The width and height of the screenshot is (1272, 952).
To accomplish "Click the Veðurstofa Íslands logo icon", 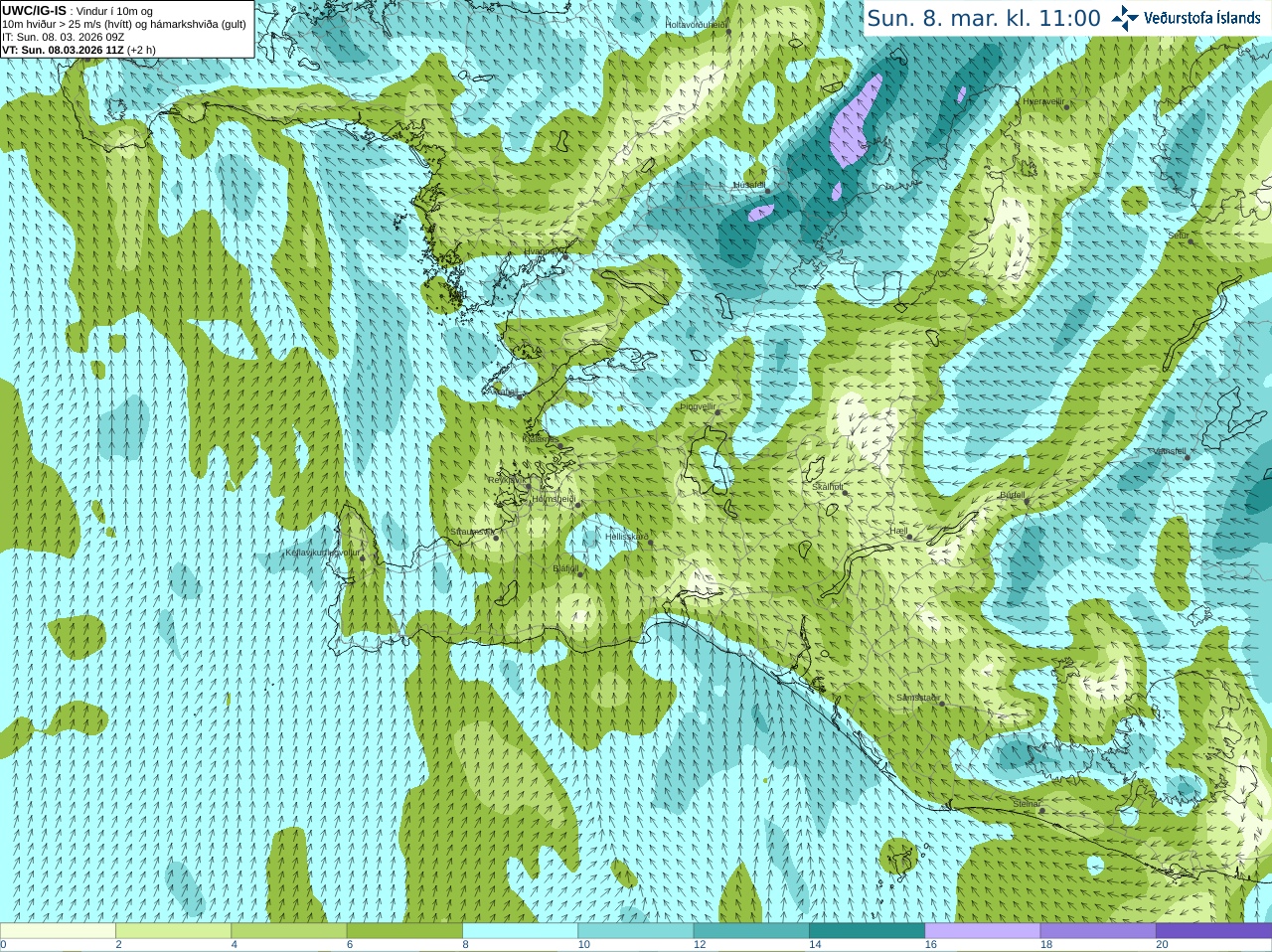I will (x=1125, y=18).
